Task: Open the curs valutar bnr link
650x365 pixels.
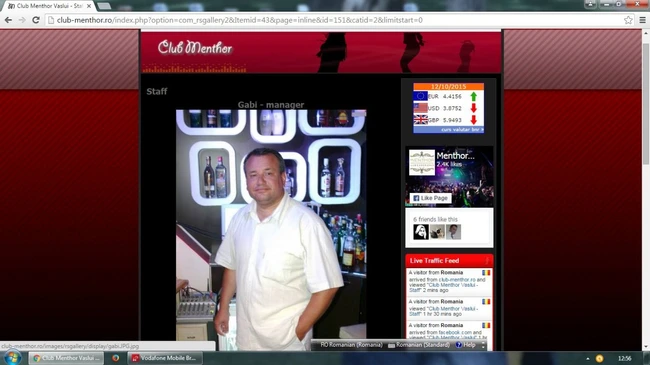Action: 462,130
